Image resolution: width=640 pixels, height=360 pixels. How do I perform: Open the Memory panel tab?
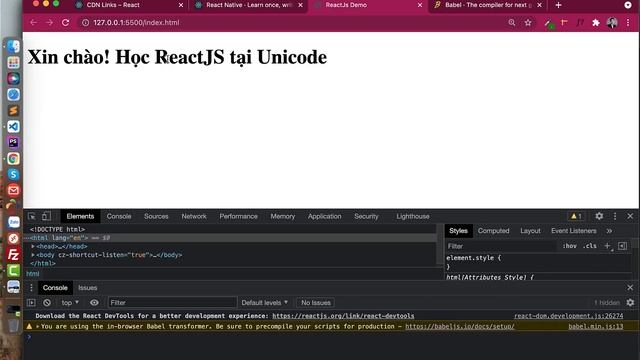coord(282,216)
